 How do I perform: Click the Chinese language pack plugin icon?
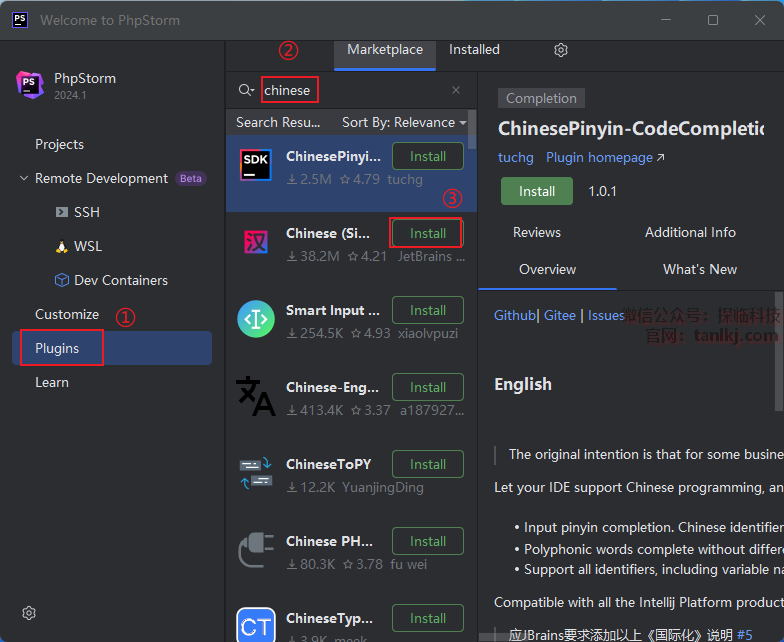pos(256,242)
